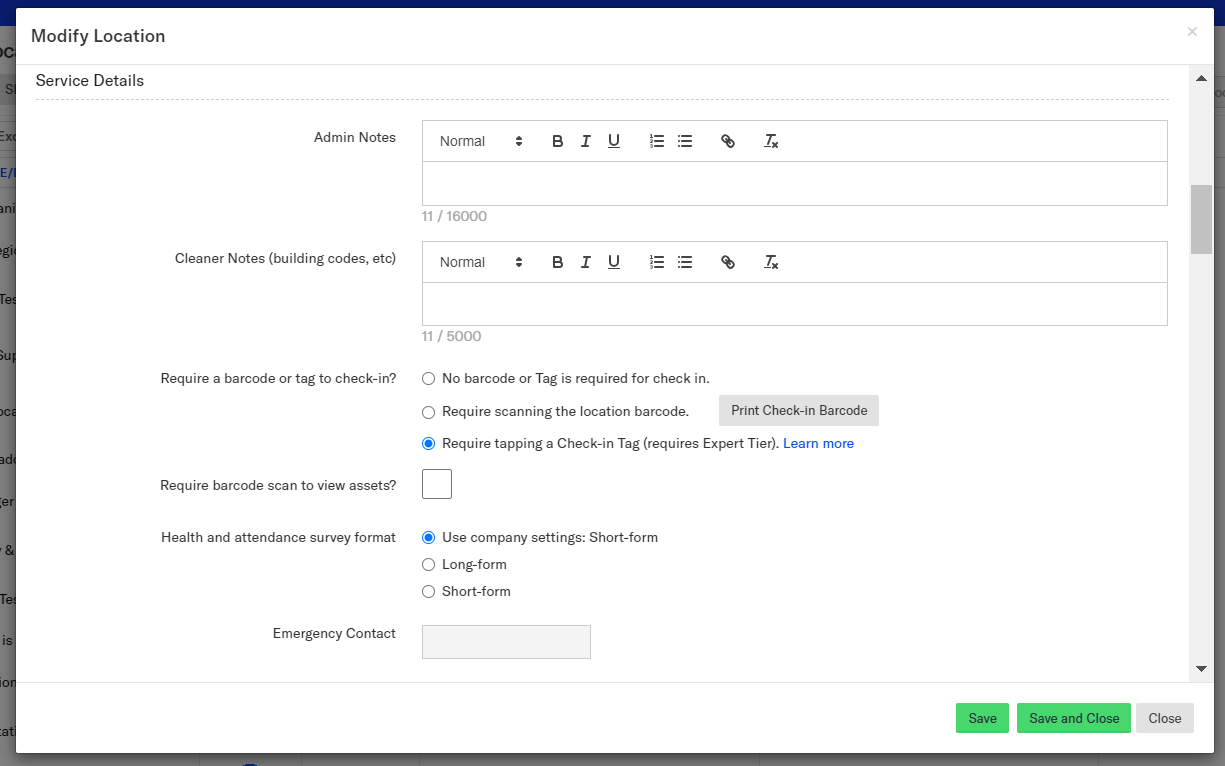Insert numbered list in Admin Notes
Image resolution: width=1225 pixels, height=766 pixels.
[x=657, y=141]
